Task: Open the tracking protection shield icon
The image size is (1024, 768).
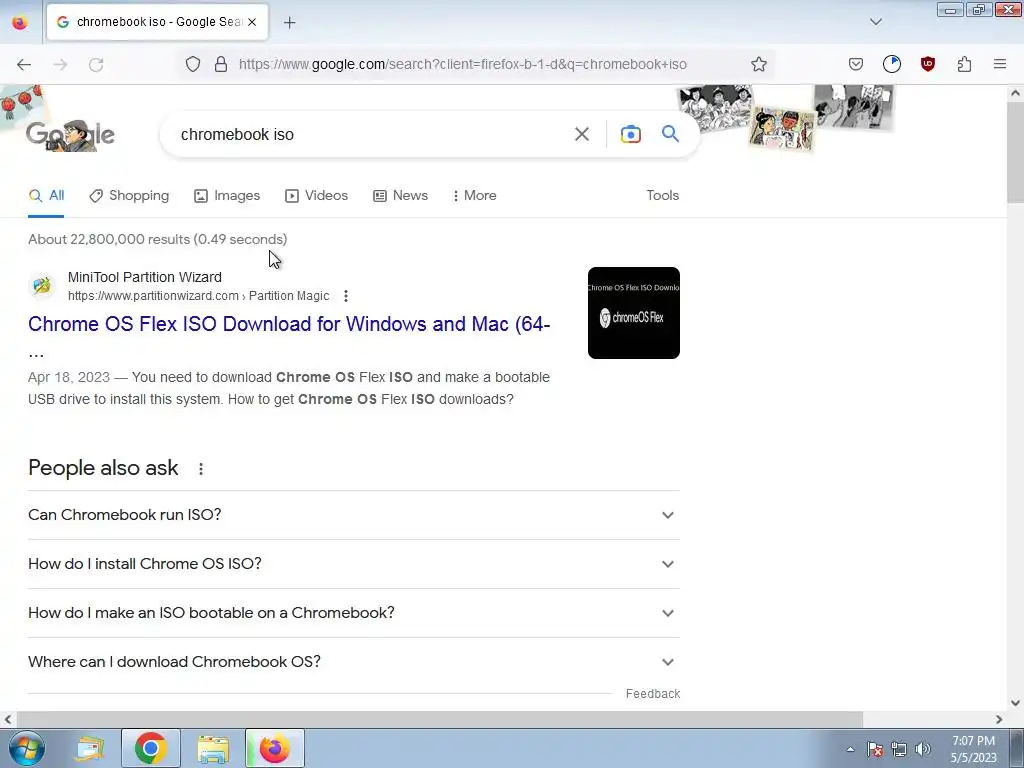Action: pos(193,64)
